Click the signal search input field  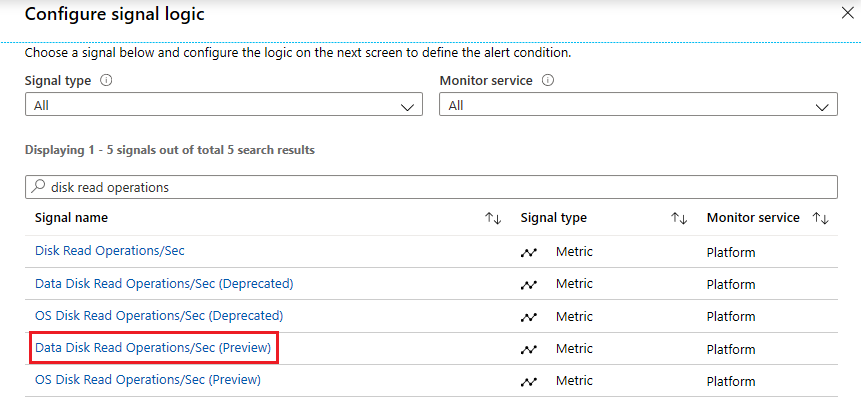[x=440, y=187]
